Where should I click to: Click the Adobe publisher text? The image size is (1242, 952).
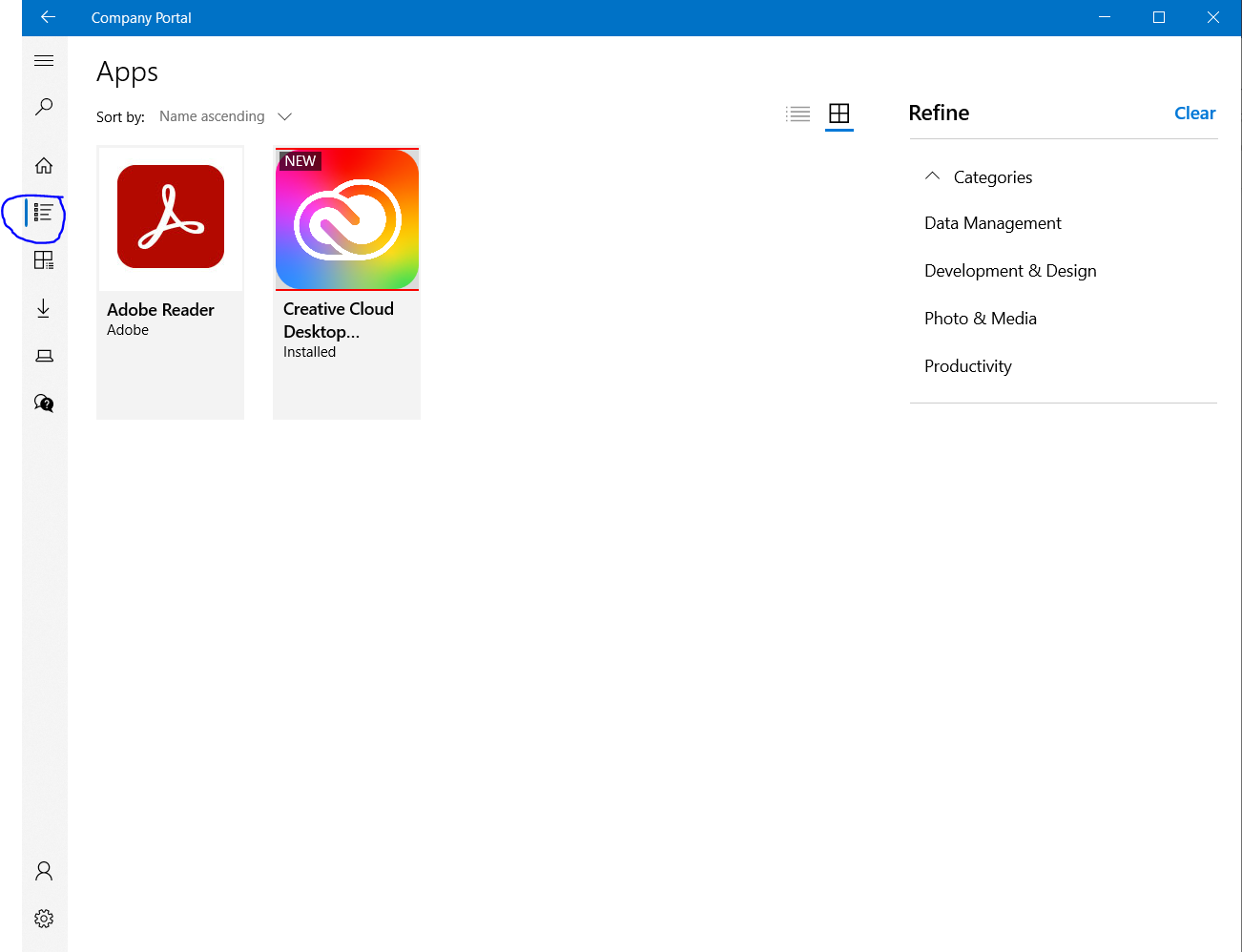[128, 330]
